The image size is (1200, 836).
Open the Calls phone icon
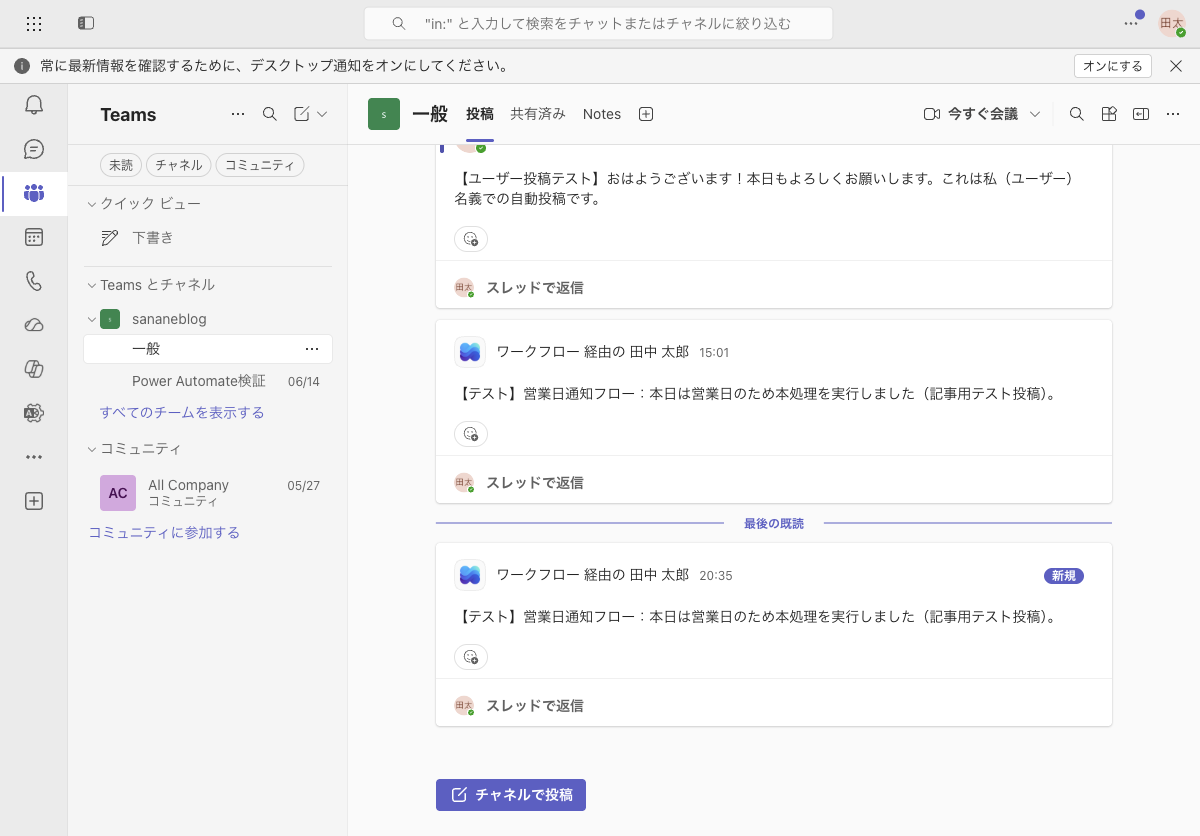tap(34, 281)
